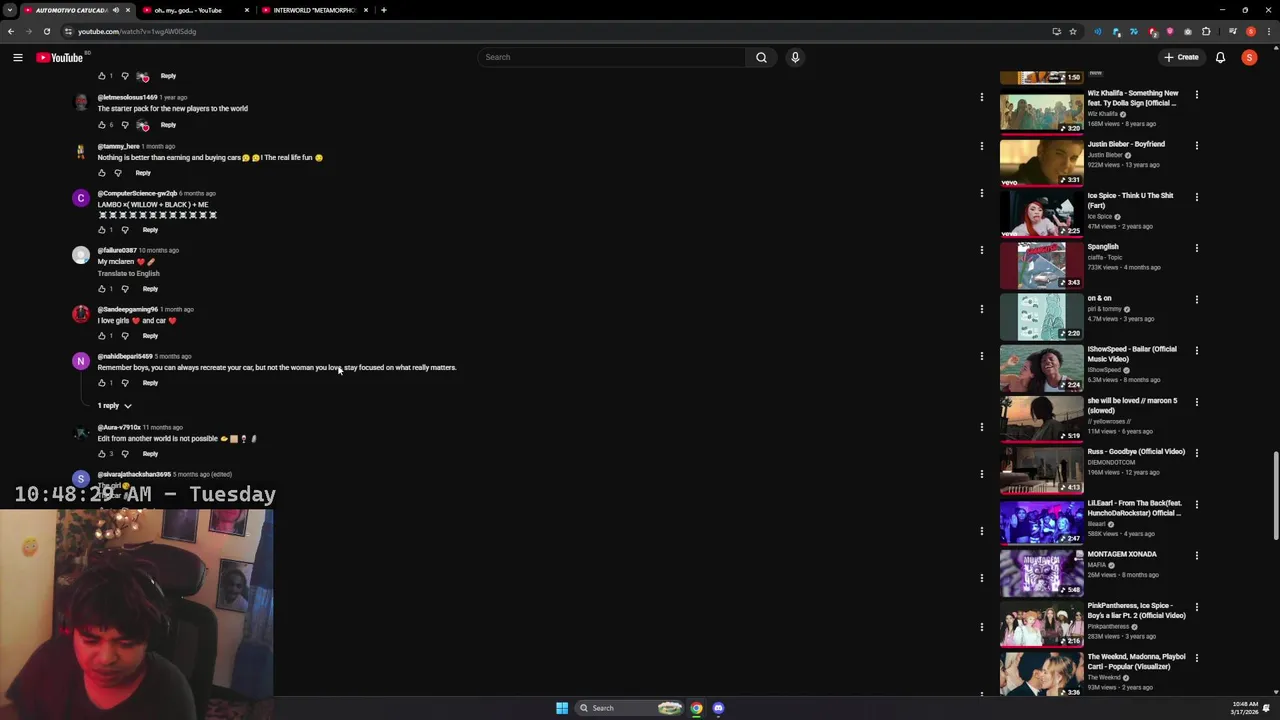Screen dimensions: 1280x720
Task: Go to YouTube home via the logo
Action: tap(60, 57)
